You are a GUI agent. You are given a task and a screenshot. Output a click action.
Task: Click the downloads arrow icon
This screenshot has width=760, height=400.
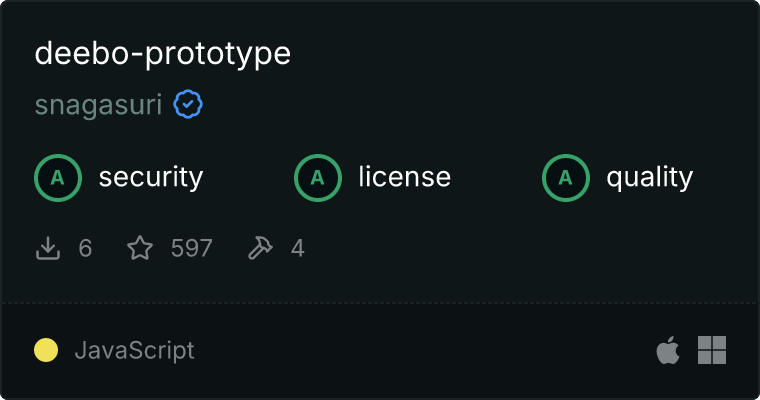pos(48,248)
